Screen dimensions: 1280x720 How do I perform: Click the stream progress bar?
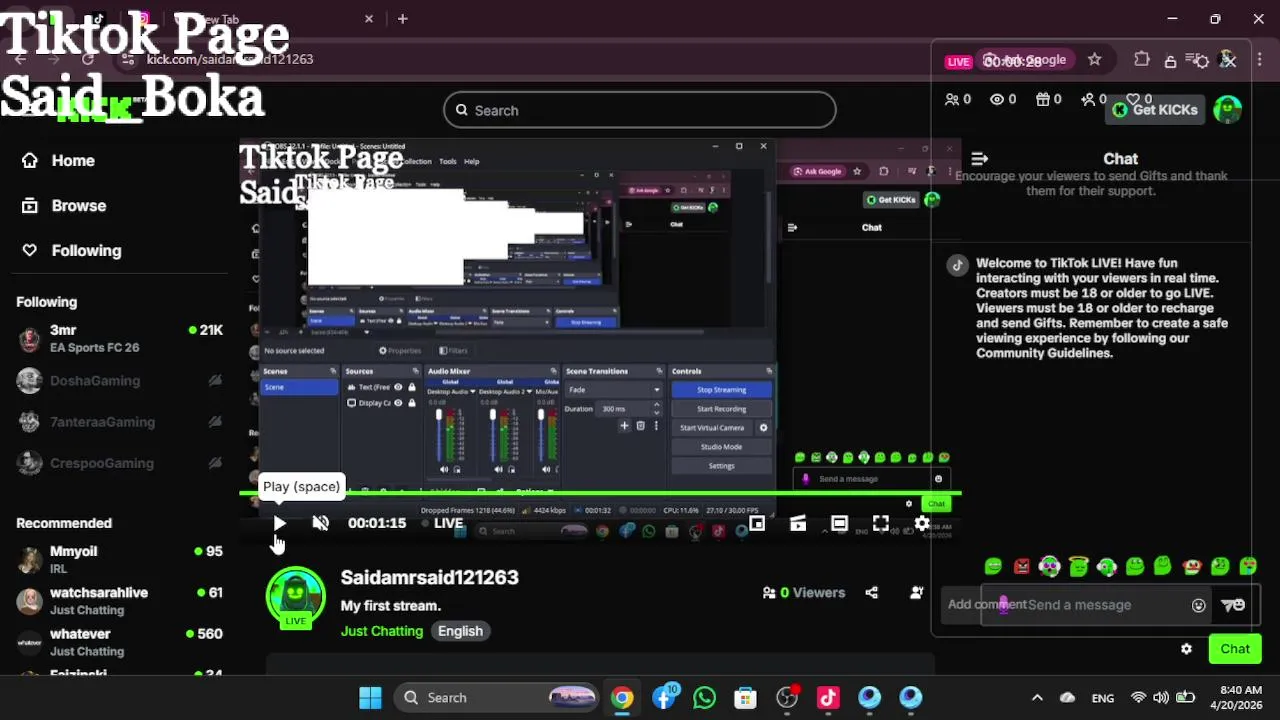600,494
